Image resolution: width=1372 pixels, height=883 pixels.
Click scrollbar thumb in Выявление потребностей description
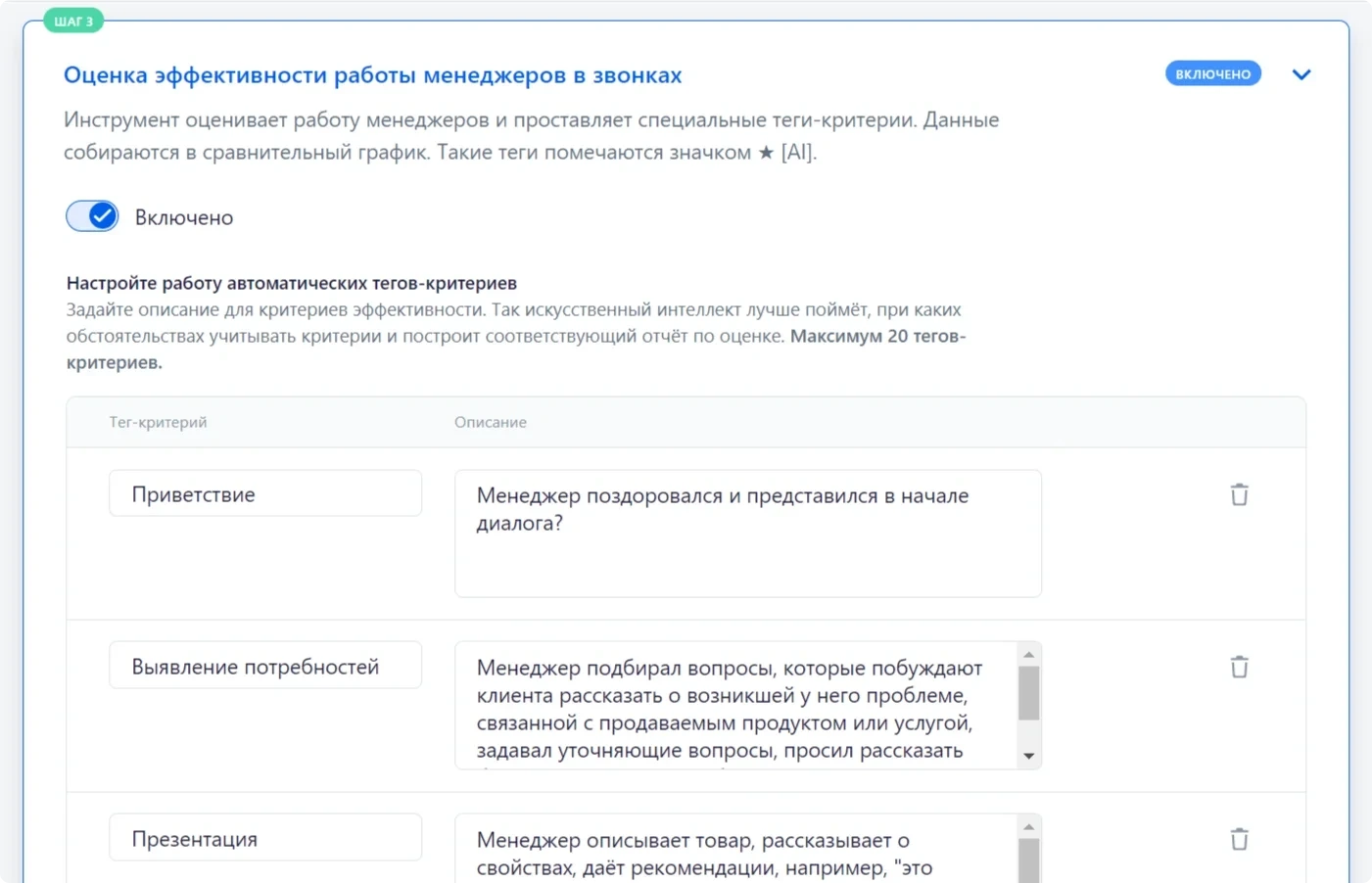[1028, 693]
